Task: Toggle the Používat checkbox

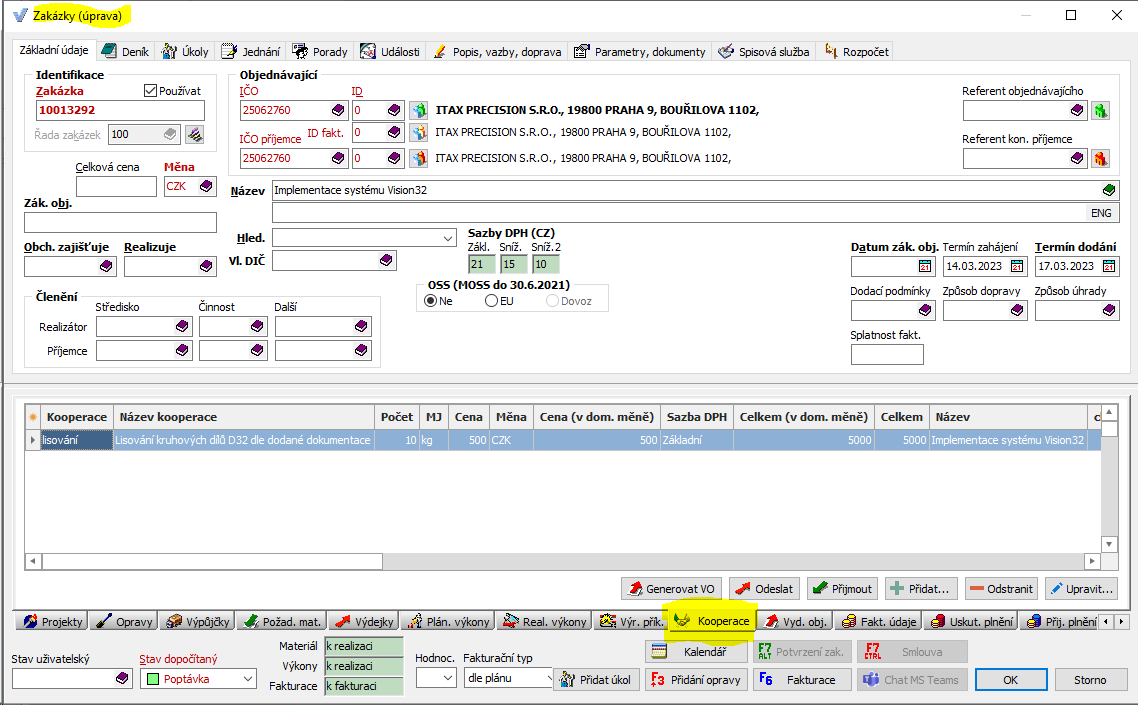Action: (150, 91)
